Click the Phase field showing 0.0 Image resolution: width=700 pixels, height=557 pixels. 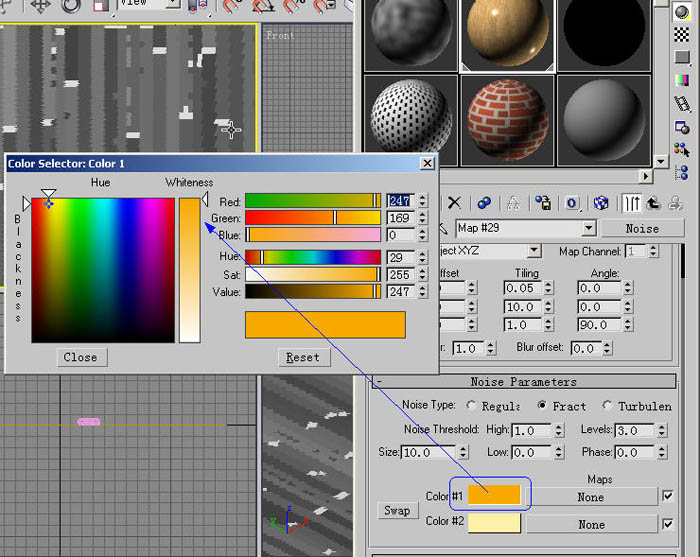coord(635,452)
